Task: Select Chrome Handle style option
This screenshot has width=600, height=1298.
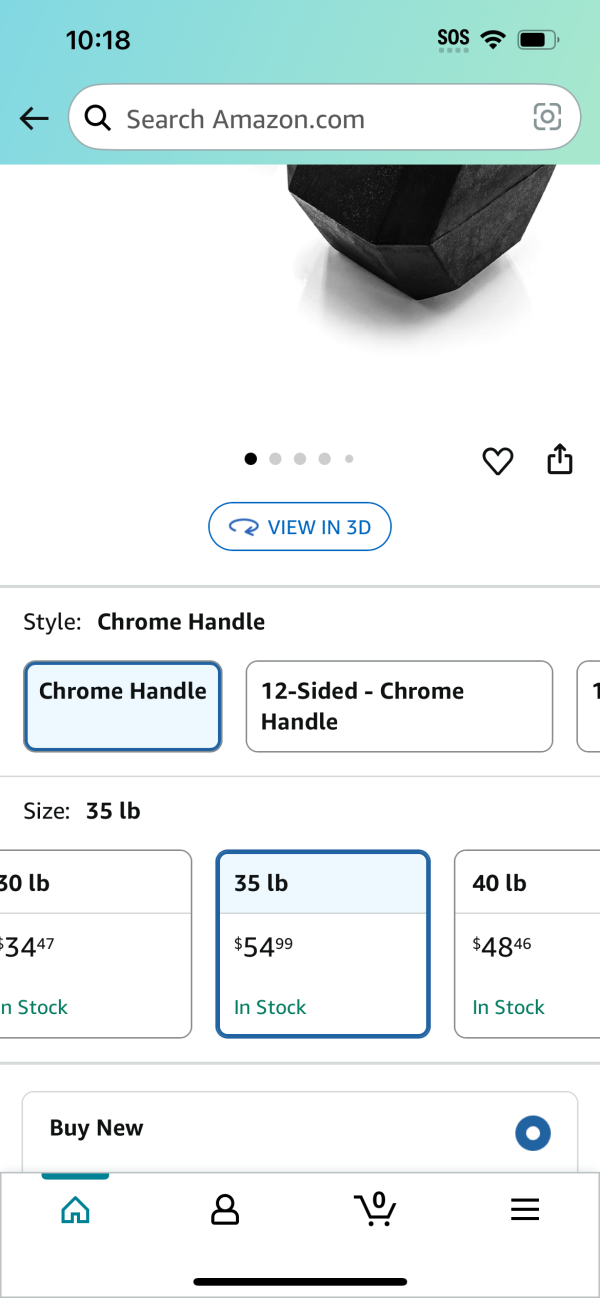Action: (x=122, y=706)
